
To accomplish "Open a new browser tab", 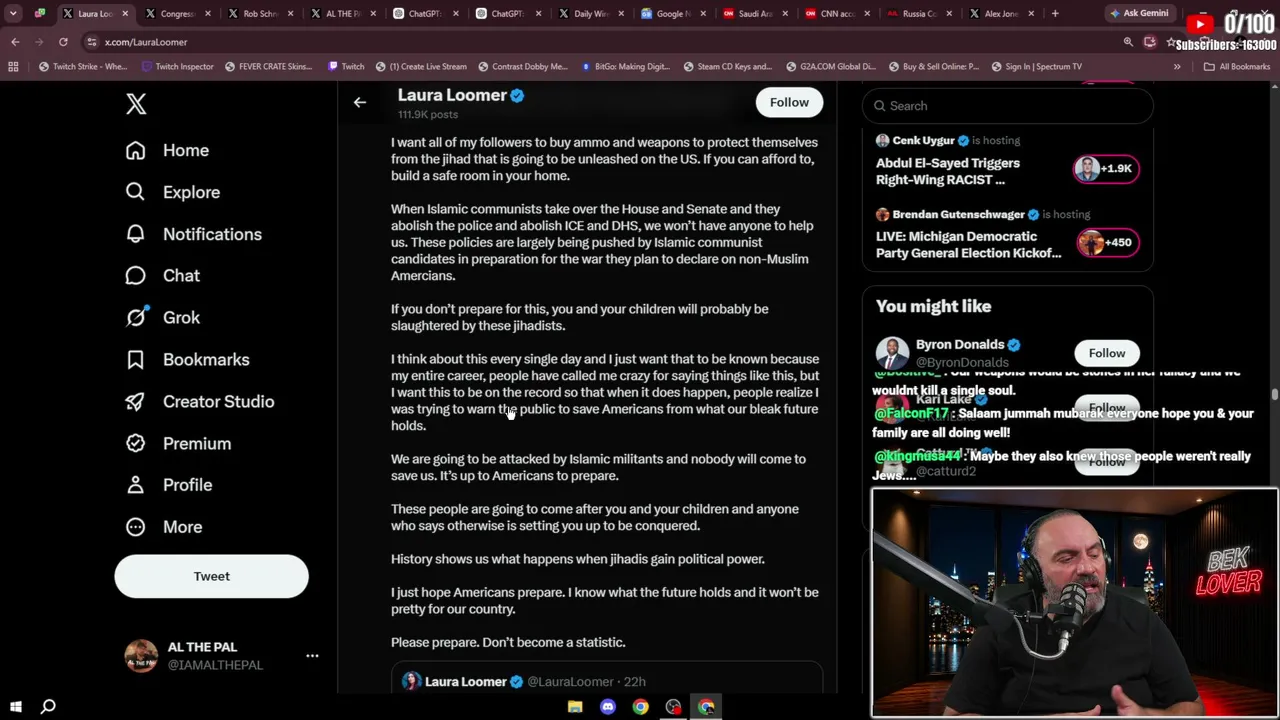I will click(x=1055, y=14).
